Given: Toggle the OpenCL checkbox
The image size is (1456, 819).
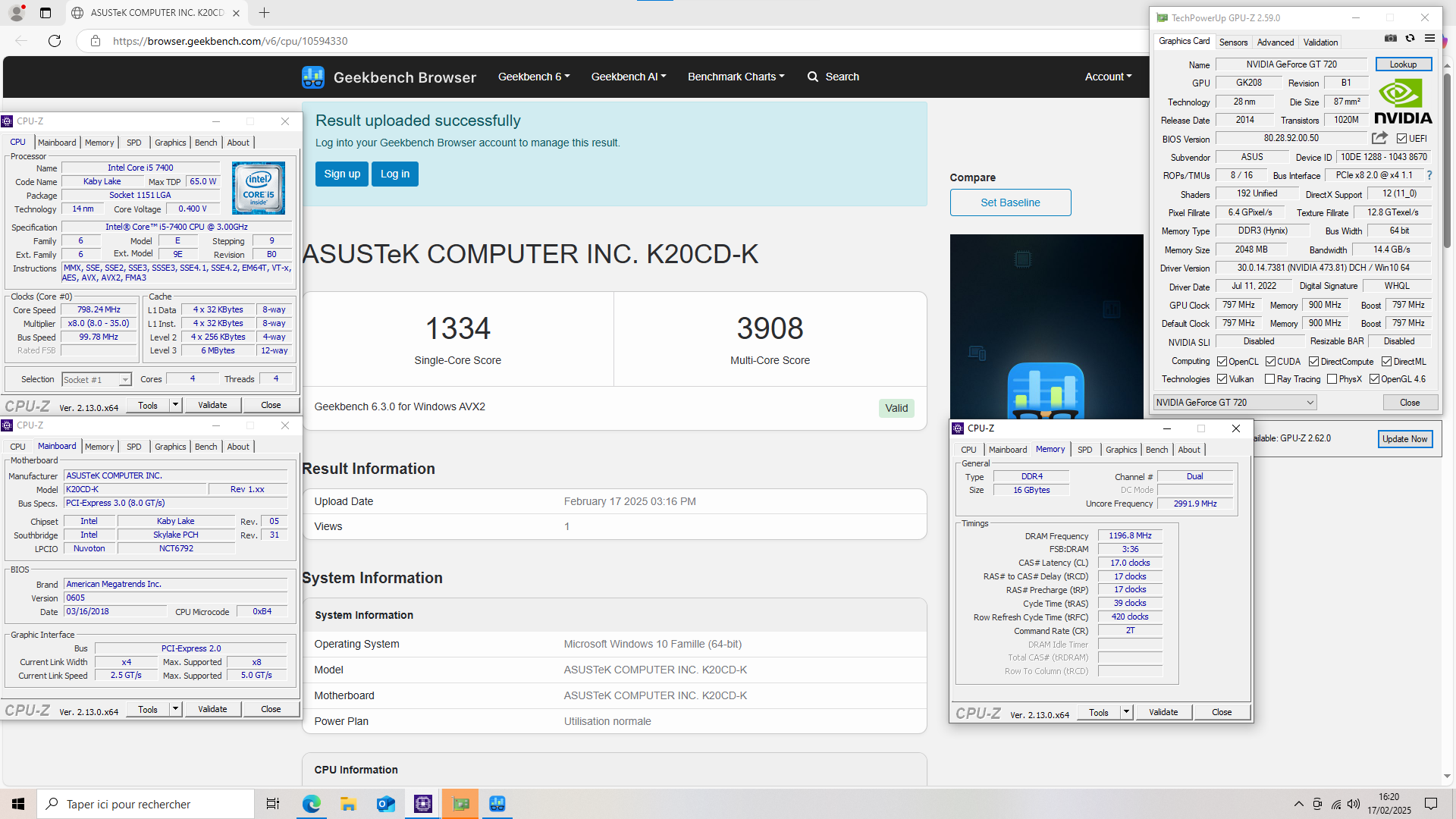Looking at the screenshot, I should click(x=1222, y=362).
